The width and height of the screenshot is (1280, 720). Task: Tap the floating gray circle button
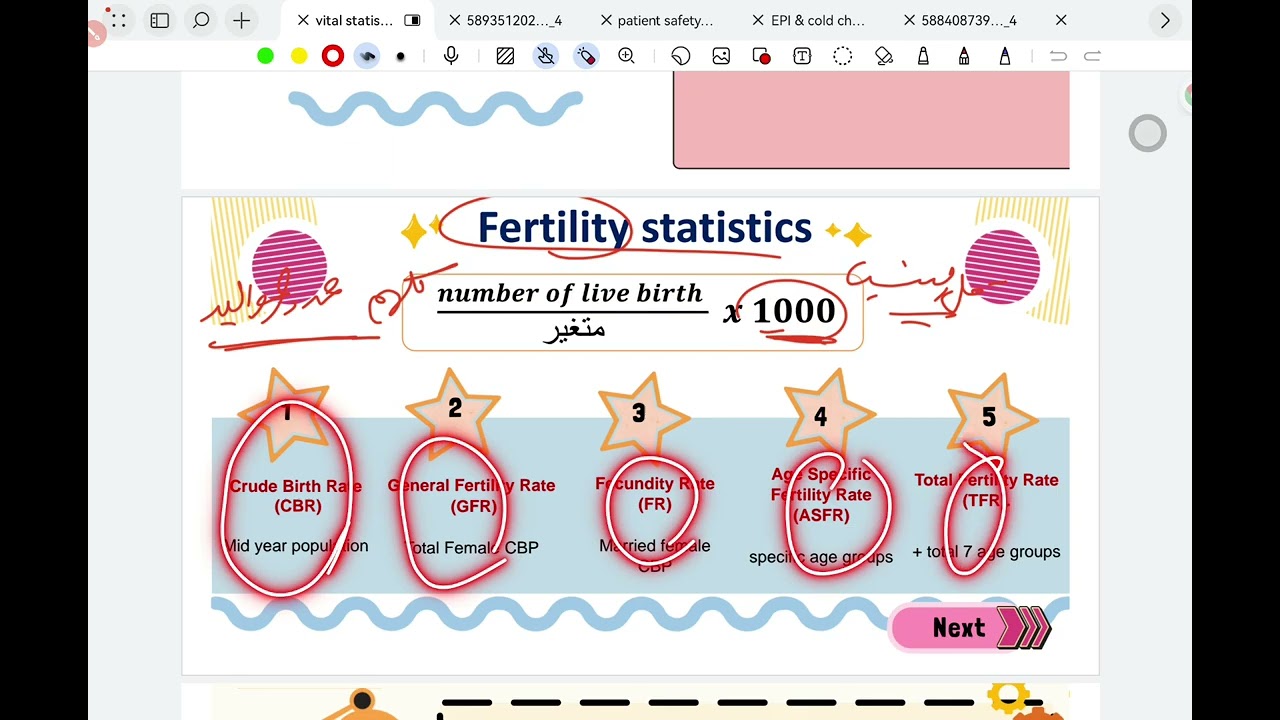click(x=1148, y=133)
